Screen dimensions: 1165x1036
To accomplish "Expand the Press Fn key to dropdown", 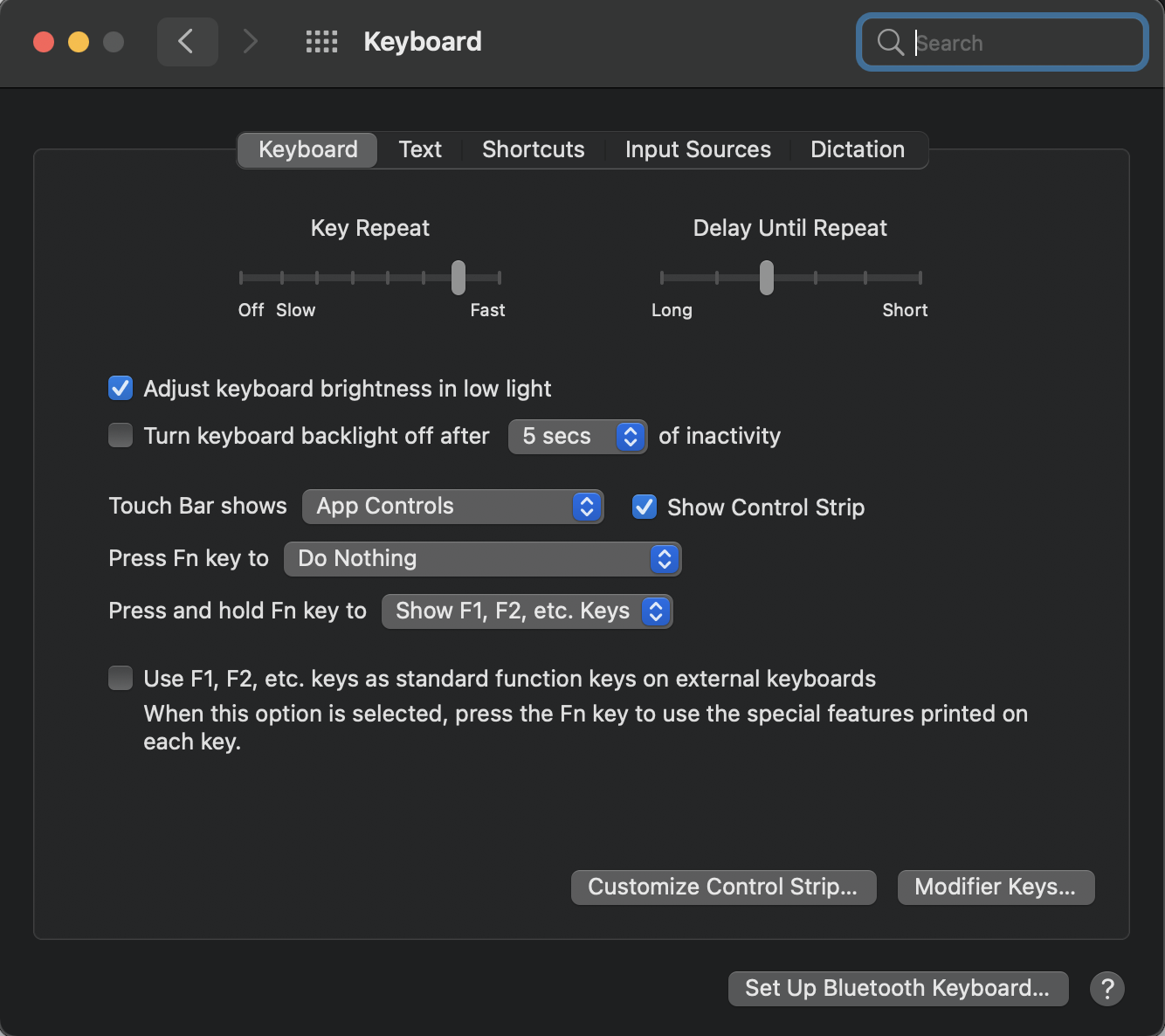I will [482, 559].
